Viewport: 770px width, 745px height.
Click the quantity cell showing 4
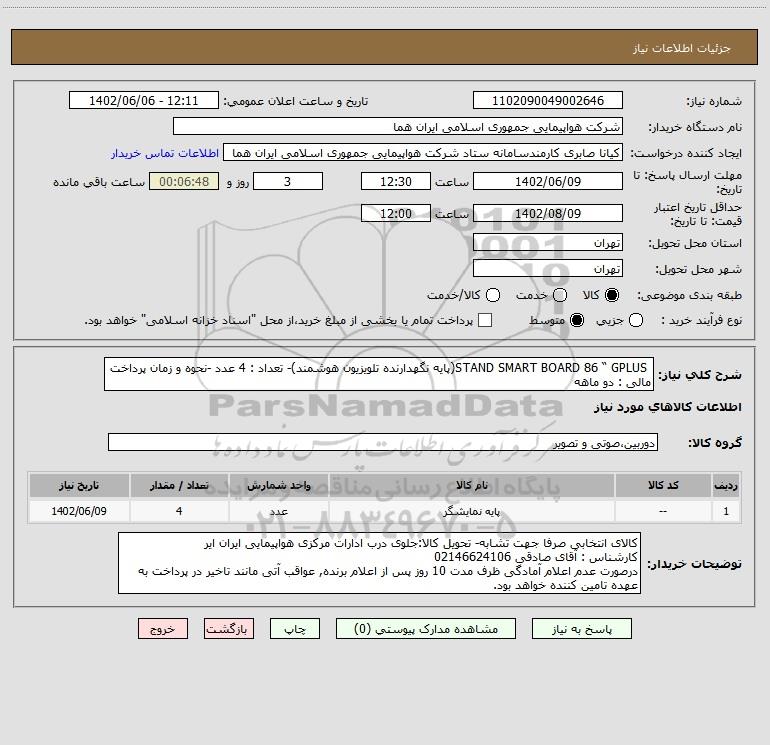click(179, 511)
